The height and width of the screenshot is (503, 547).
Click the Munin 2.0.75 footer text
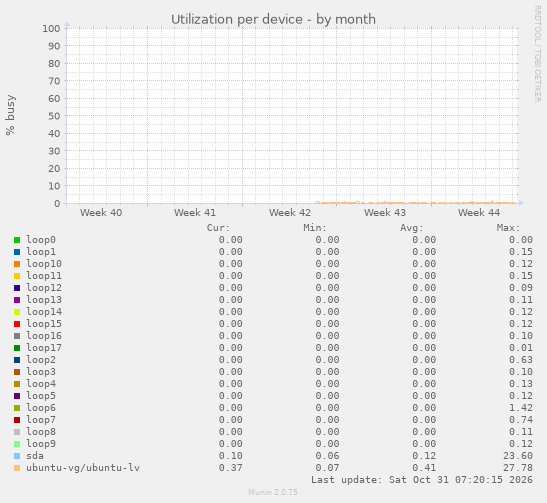pos(273,492)
